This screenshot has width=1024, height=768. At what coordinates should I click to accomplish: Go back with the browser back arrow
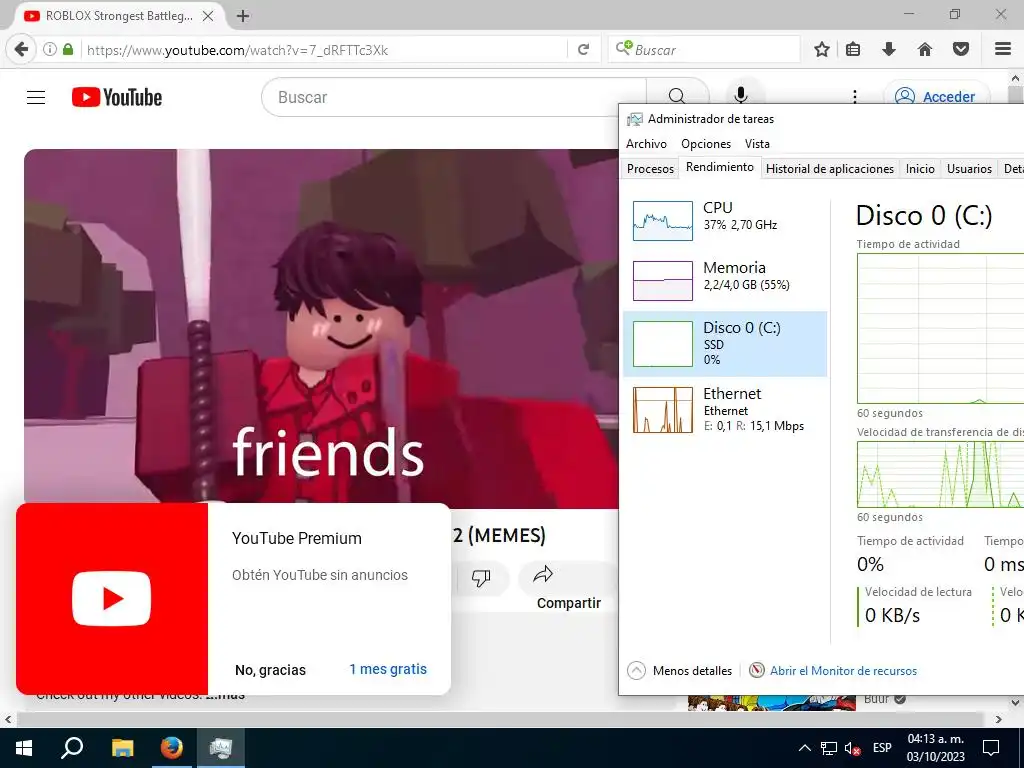(x=21, y=50)
